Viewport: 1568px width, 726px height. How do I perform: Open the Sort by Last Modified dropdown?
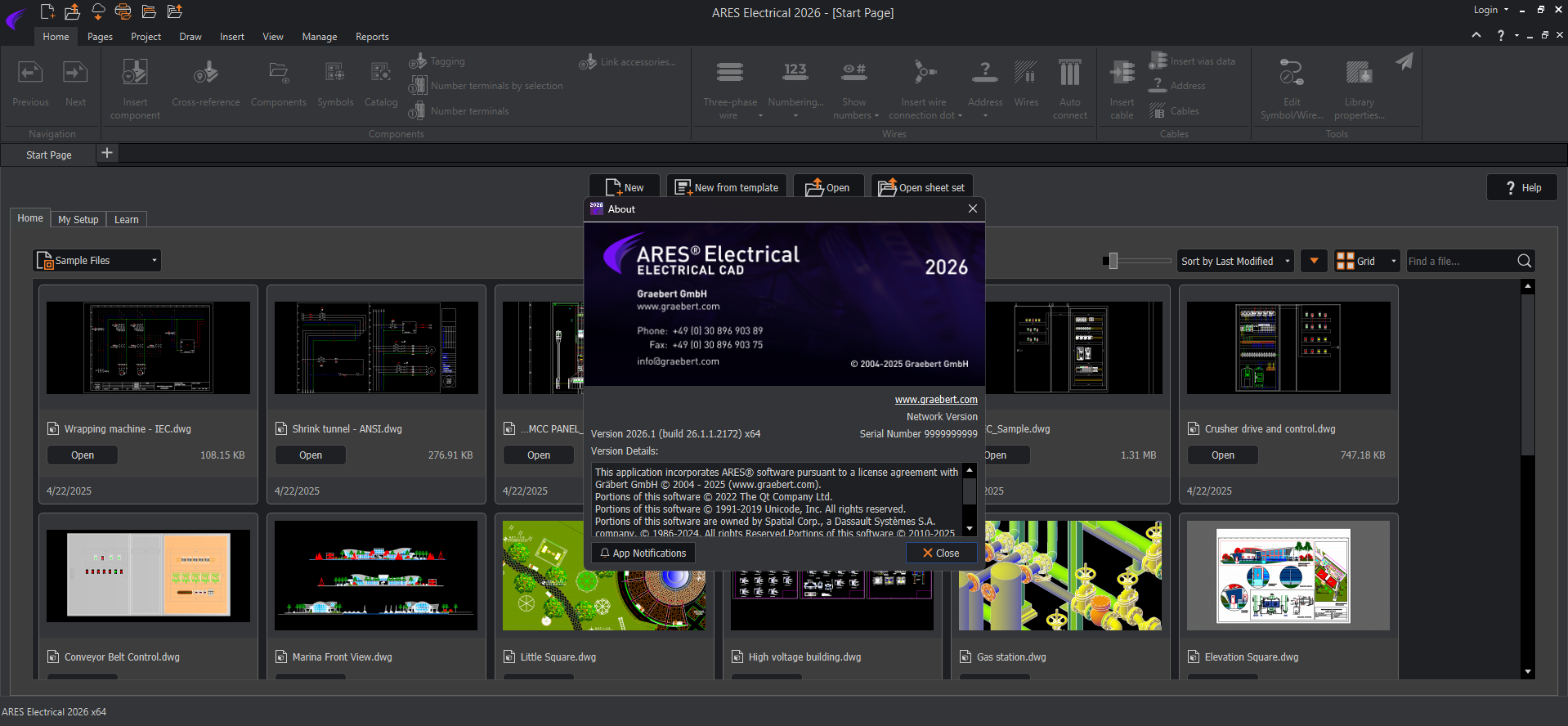tap(1235, 261)
